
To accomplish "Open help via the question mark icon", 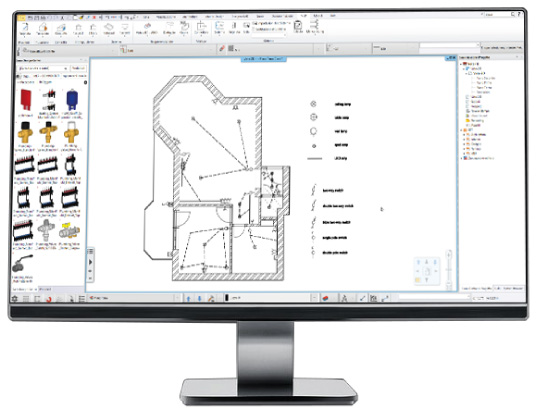I will [x=519, y=14].
